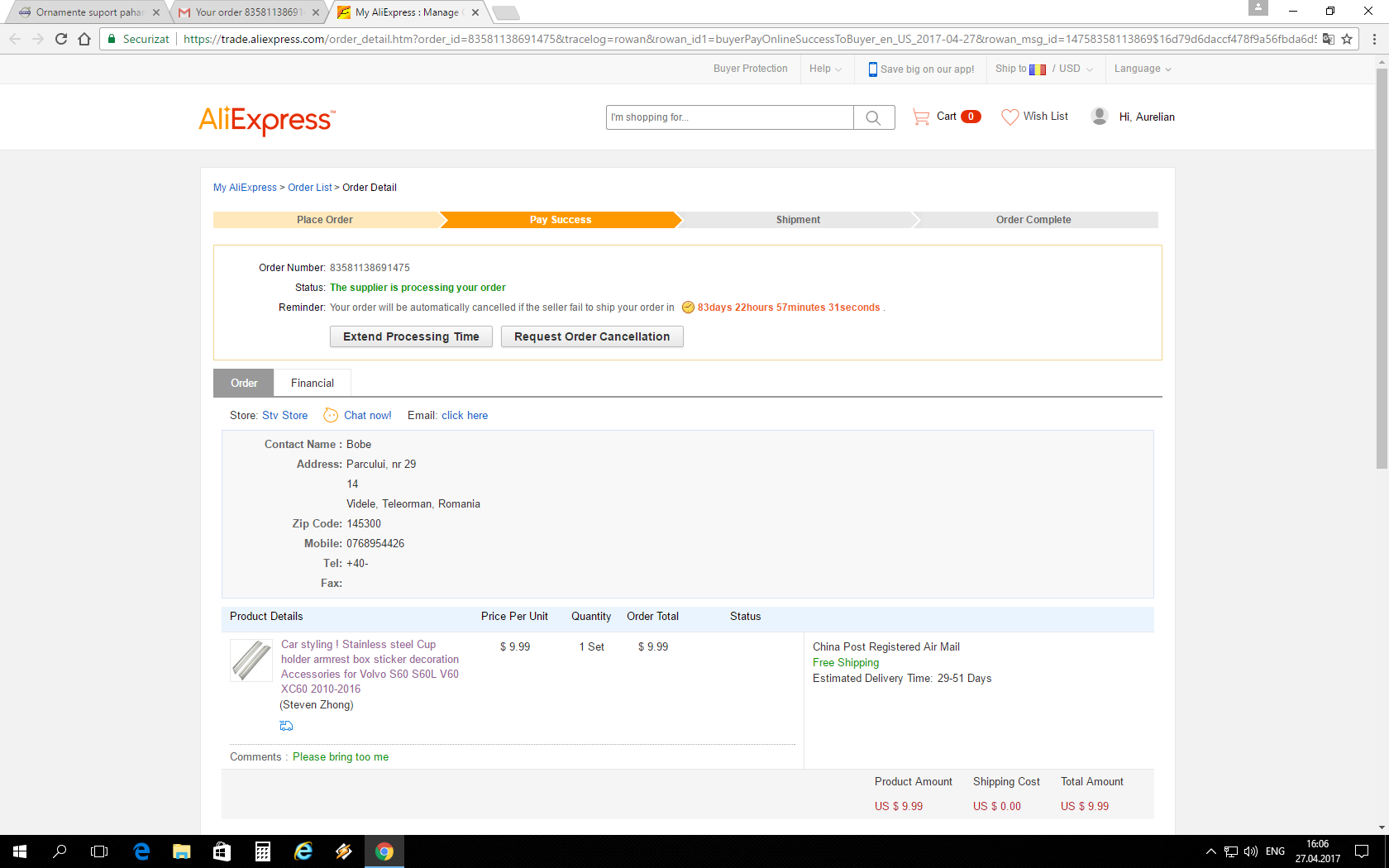The image size is (1389, 868).
Task: Open the shopping cart icon
Action: point(921,117)
